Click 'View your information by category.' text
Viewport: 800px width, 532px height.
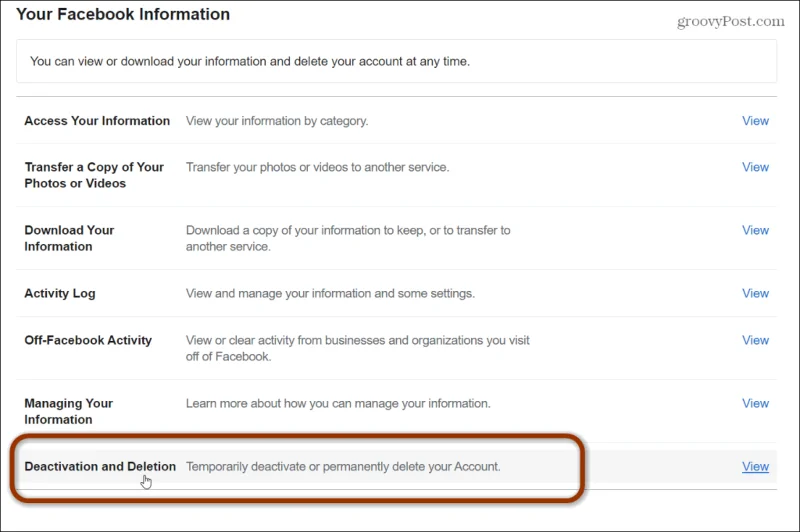(277, 121)
